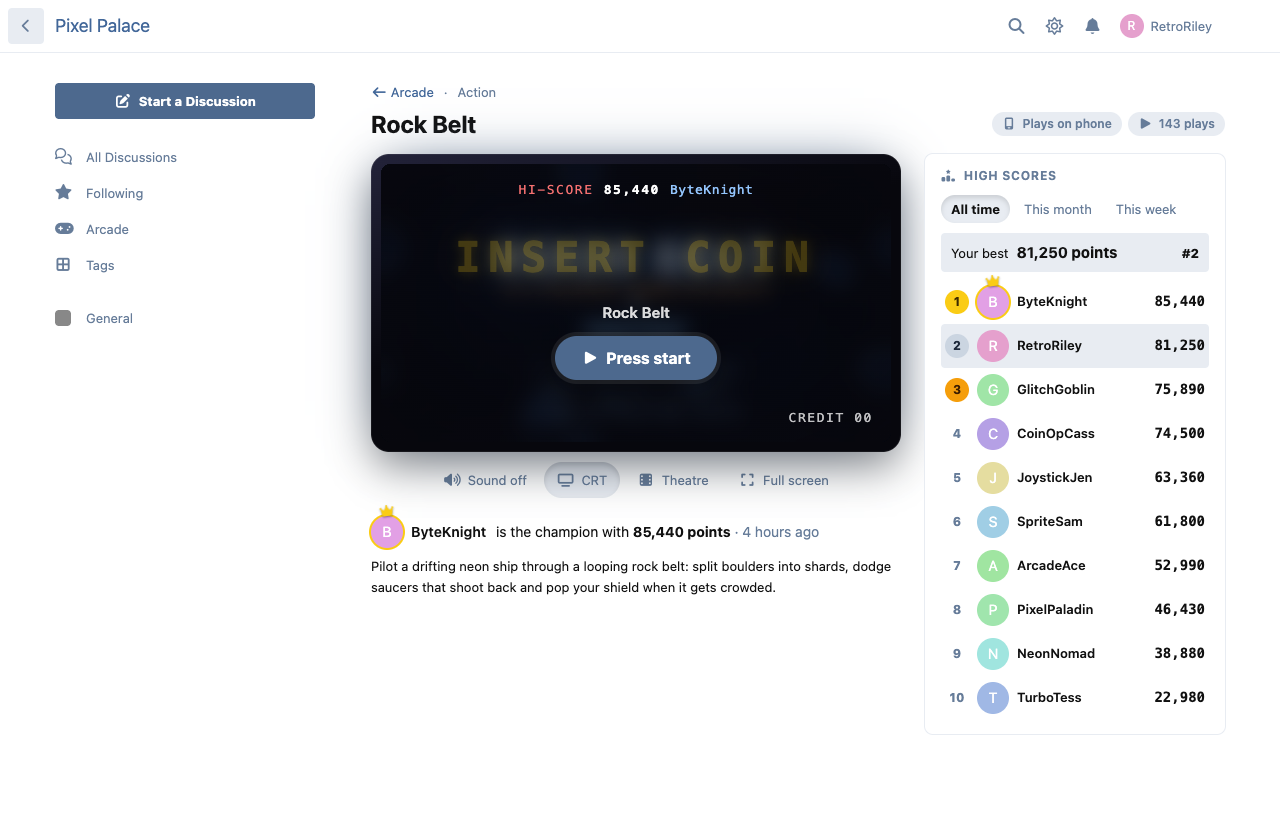1280x820 pixels.
Task: Switch to Full screen view
Action: [784, 480]
